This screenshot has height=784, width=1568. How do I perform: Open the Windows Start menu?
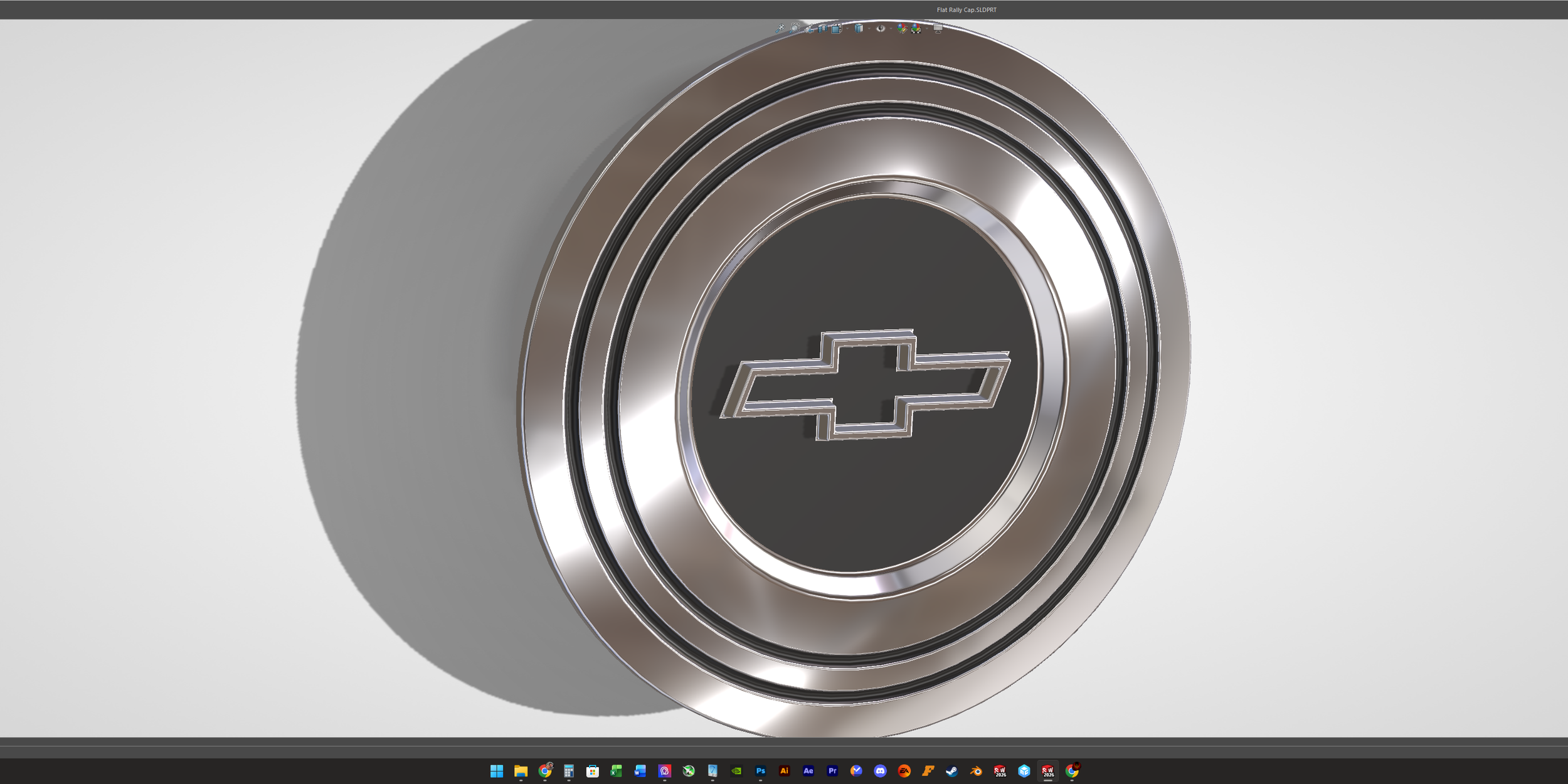point(497,771)
